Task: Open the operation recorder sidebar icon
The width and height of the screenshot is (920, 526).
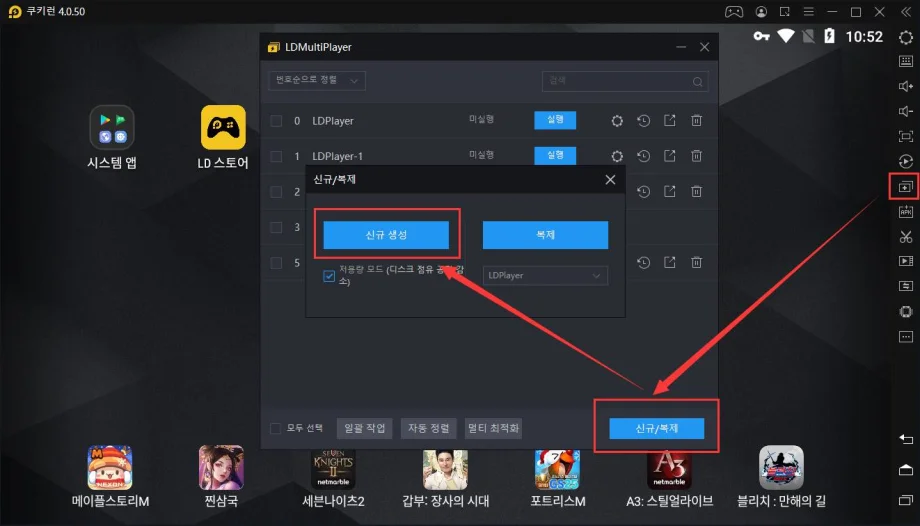Action: pyautogui.click(x=905, y=161)
